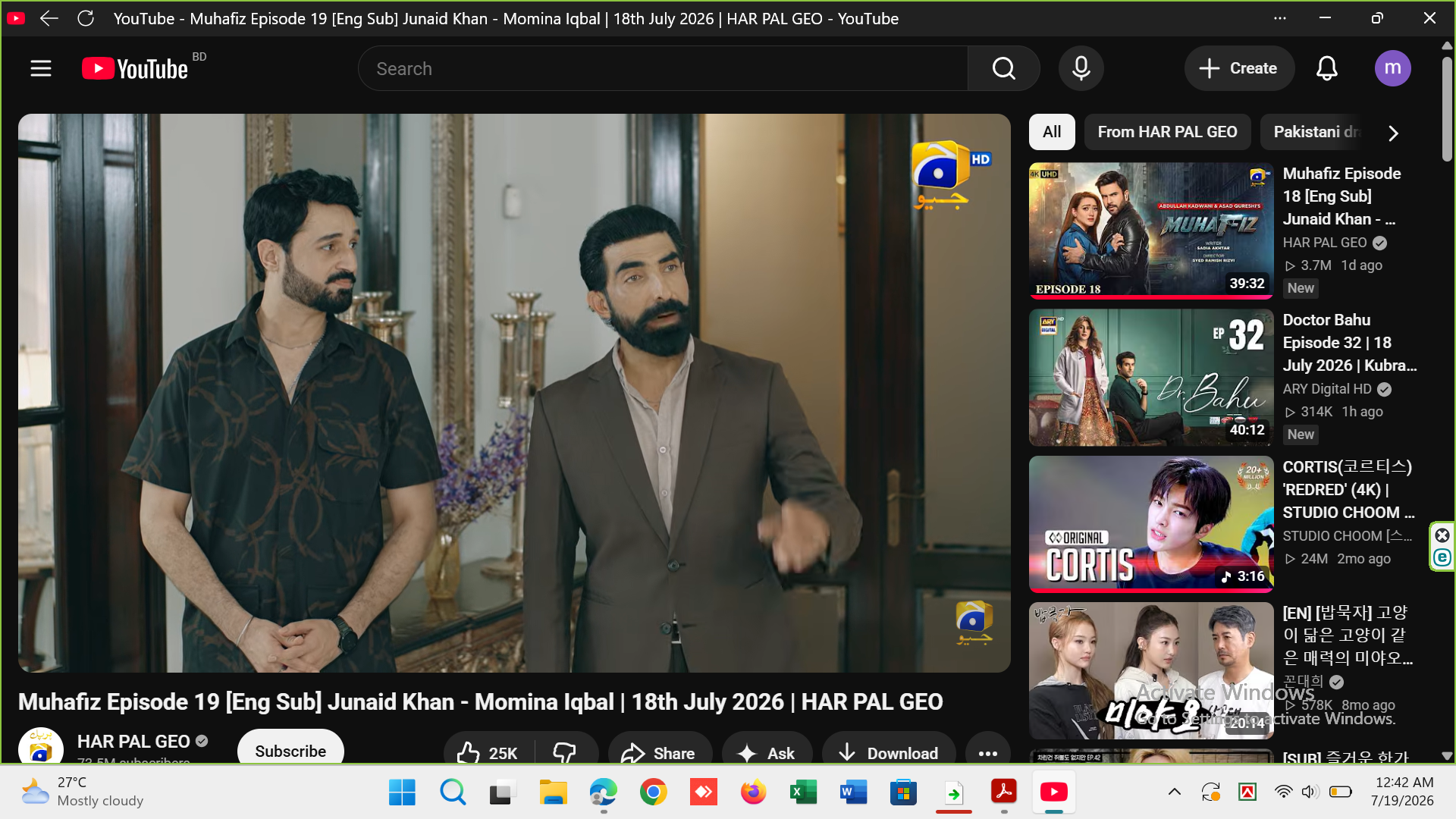Open the app window three-dot menu

1280,18
